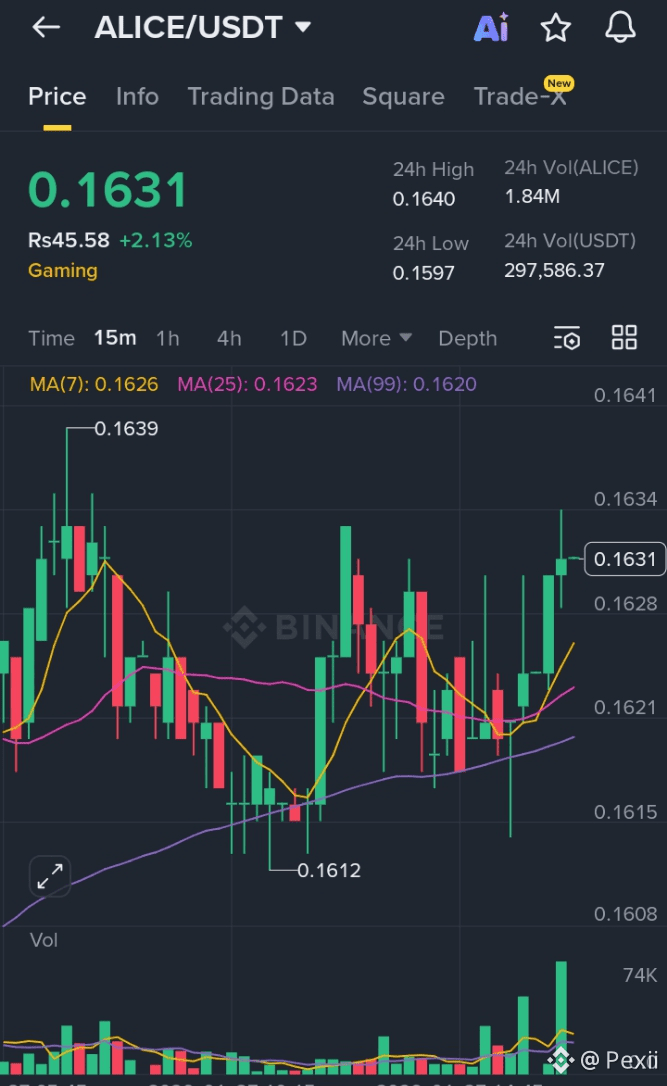Tap the 24h Vol(USDT) value 297,586.37
Screen dimensions: 667x1086
tap(554, 270)
